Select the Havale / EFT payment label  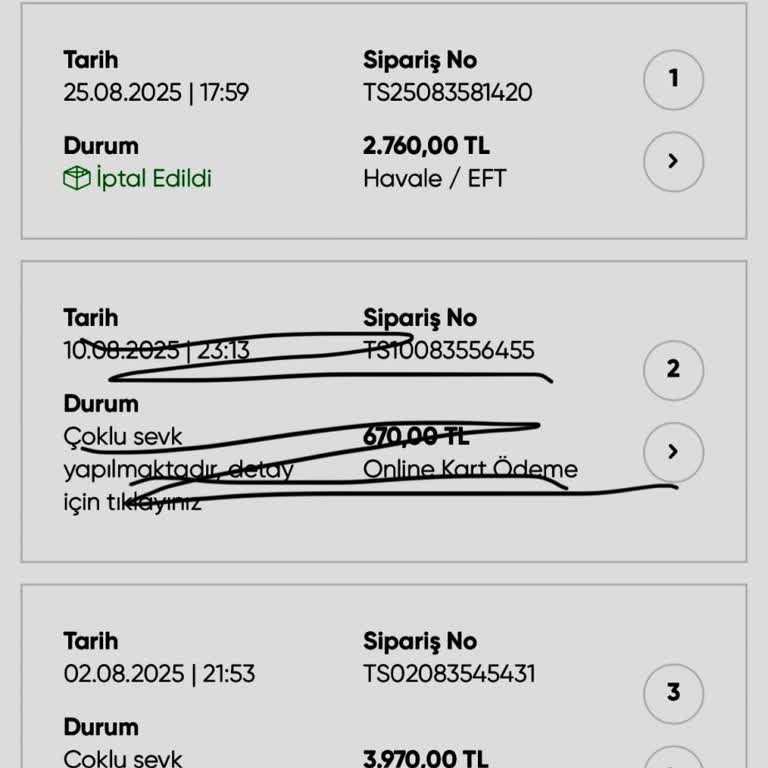pyautogui.click(x=434, y=179)
